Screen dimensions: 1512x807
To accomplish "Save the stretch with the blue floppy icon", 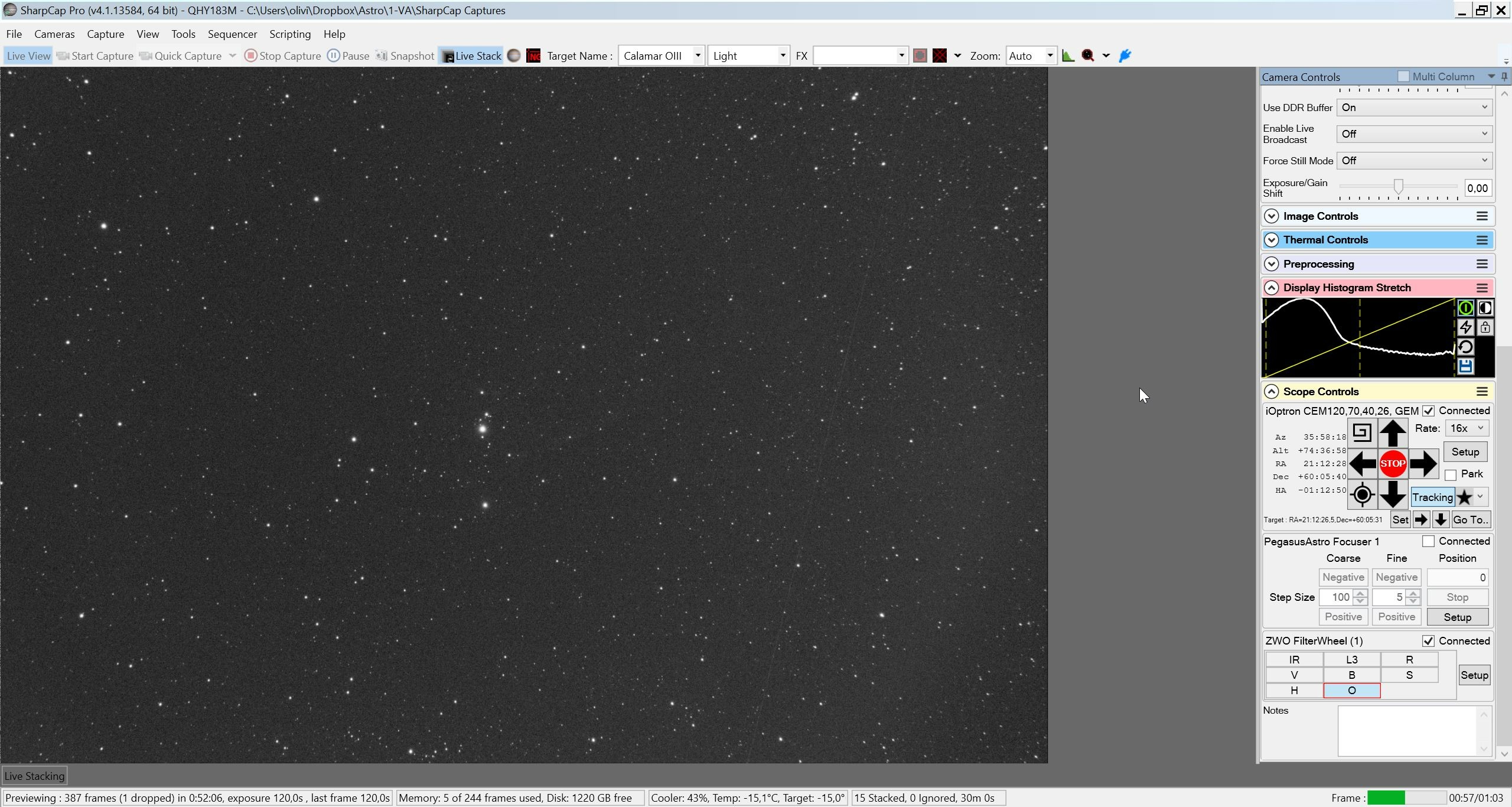I will tap(1465, 366).
